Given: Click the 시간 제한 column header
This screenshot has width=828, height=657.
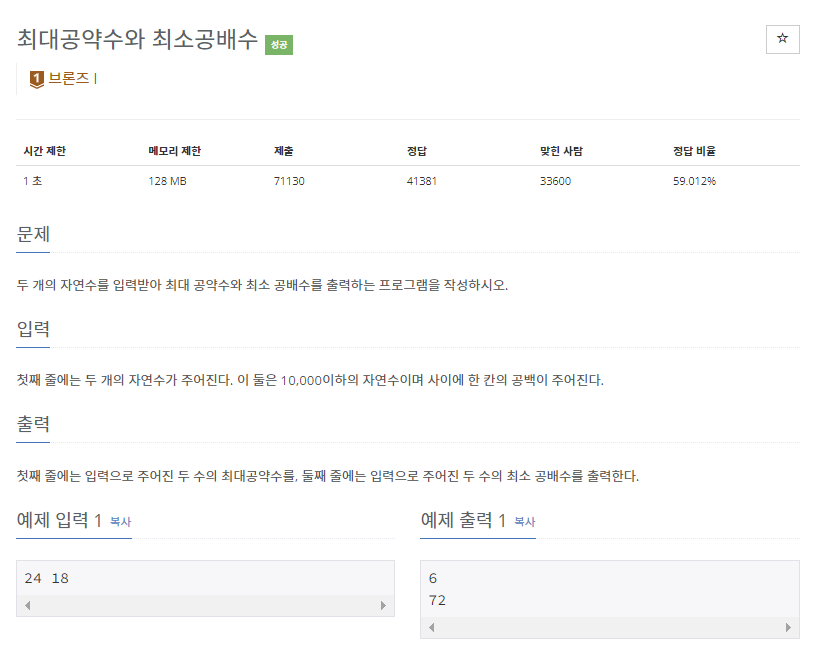Looking at the screenshot, I should pyautogui.click(x=44, y=151).
